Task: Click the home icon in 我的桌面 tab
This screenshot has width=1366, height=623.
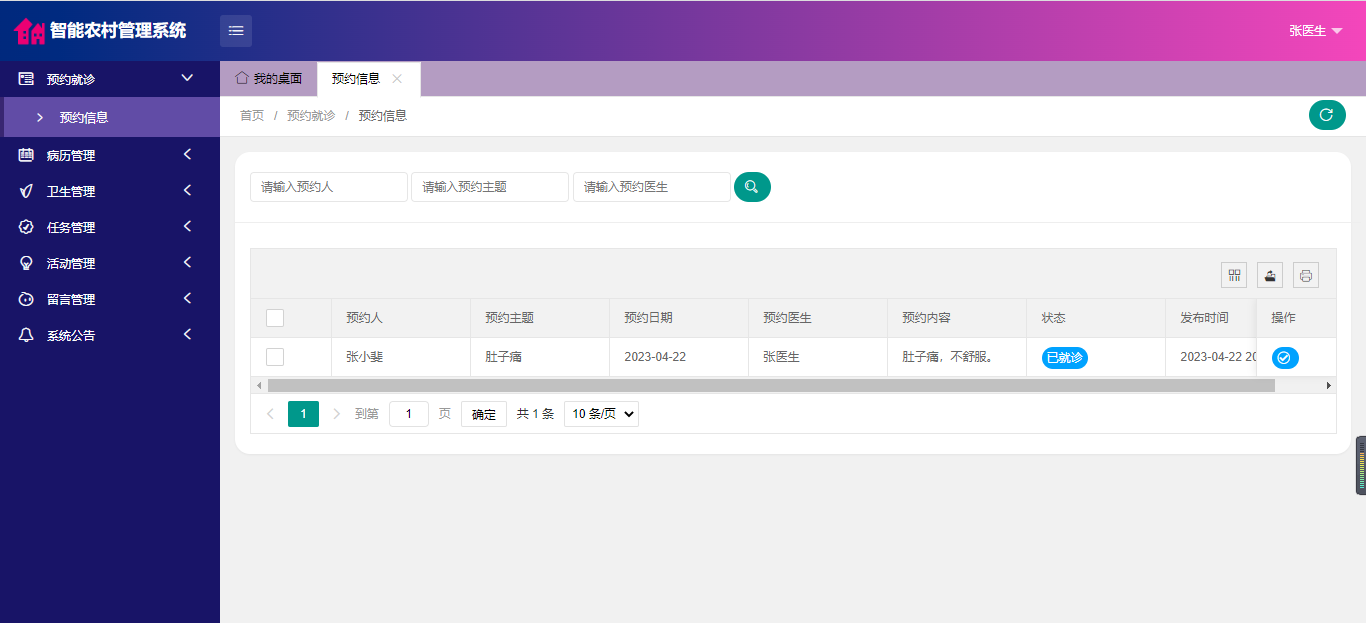Action: pyautogui.click(x=241, y=78)
